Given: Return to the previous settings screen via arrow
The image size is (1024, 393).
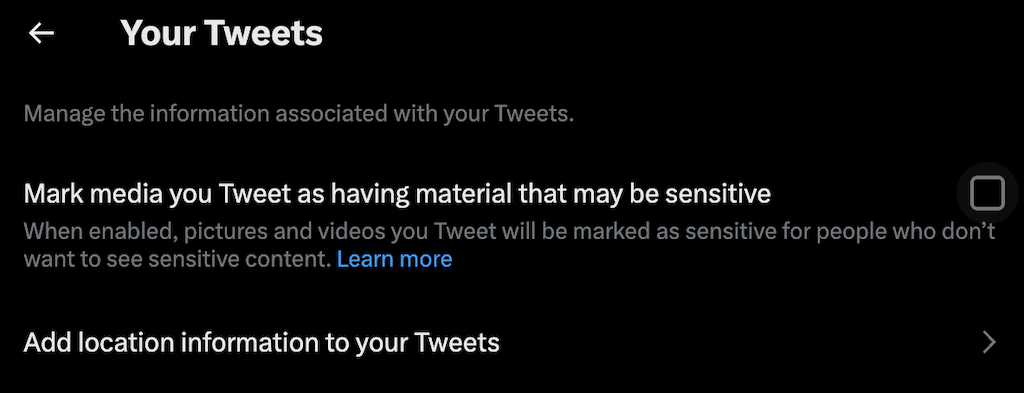Looking at the screenshot, I should coord(41,33).
